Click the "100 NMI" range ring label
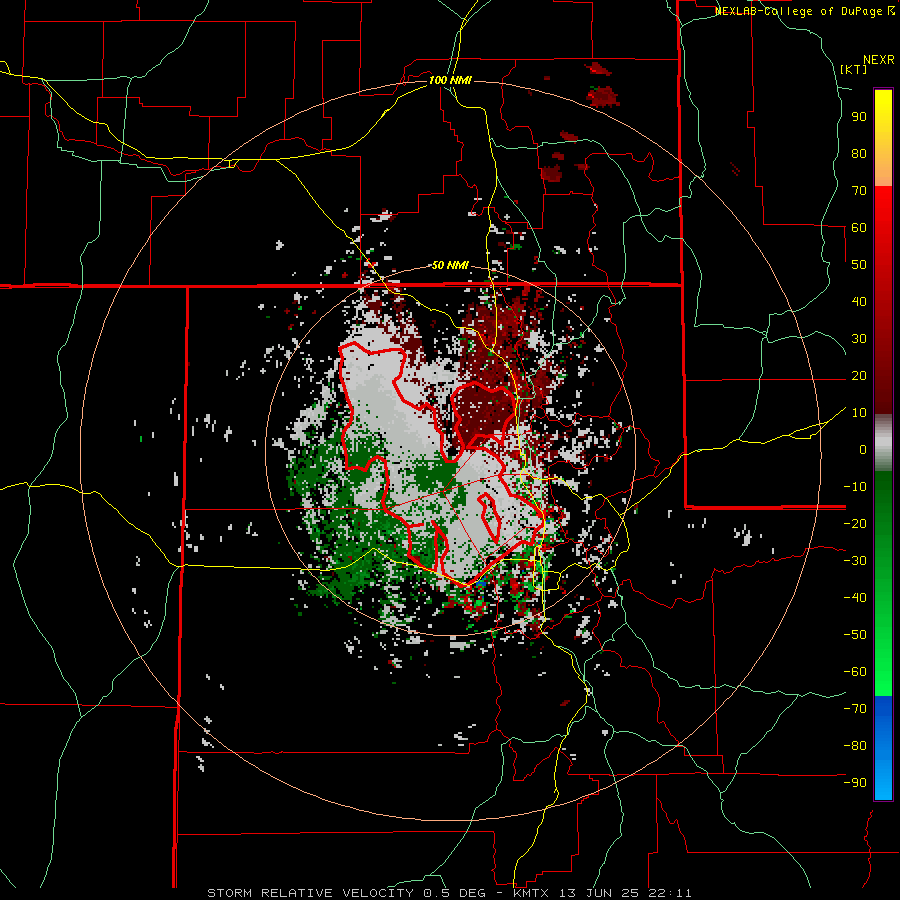The width and height of the screenshot is (900, 900). 450,80
